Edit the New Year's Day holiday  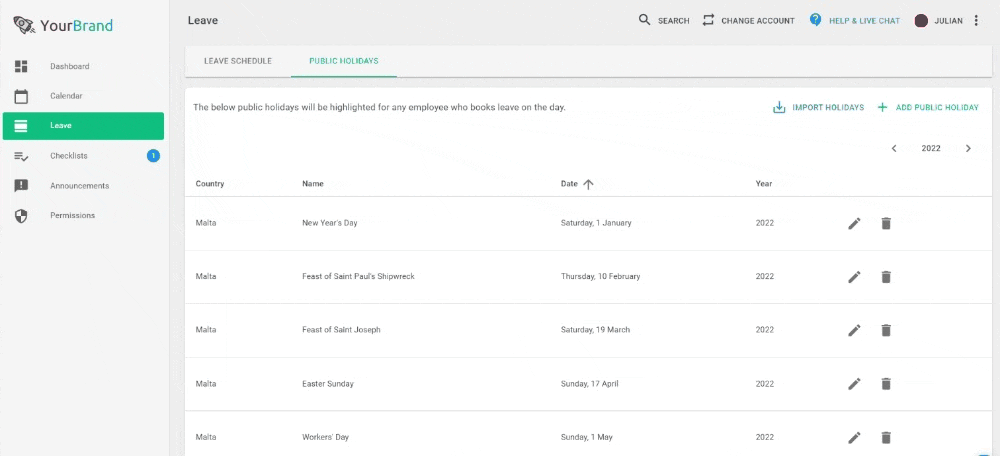pos(854,223)
